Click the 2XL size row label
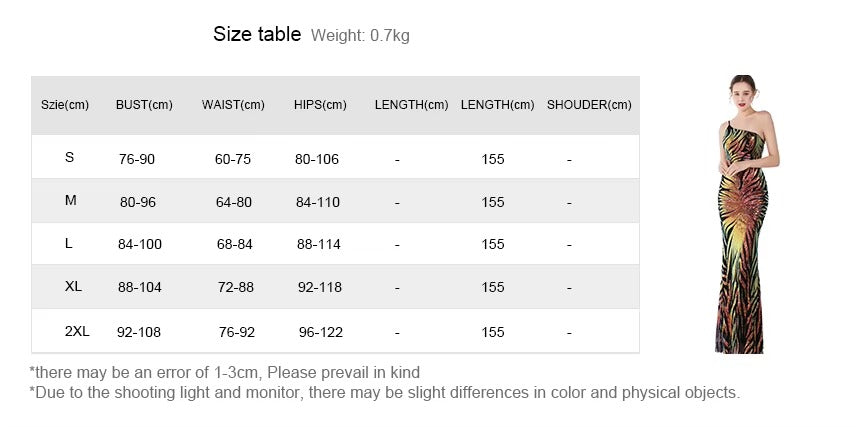 pos(77,331)
